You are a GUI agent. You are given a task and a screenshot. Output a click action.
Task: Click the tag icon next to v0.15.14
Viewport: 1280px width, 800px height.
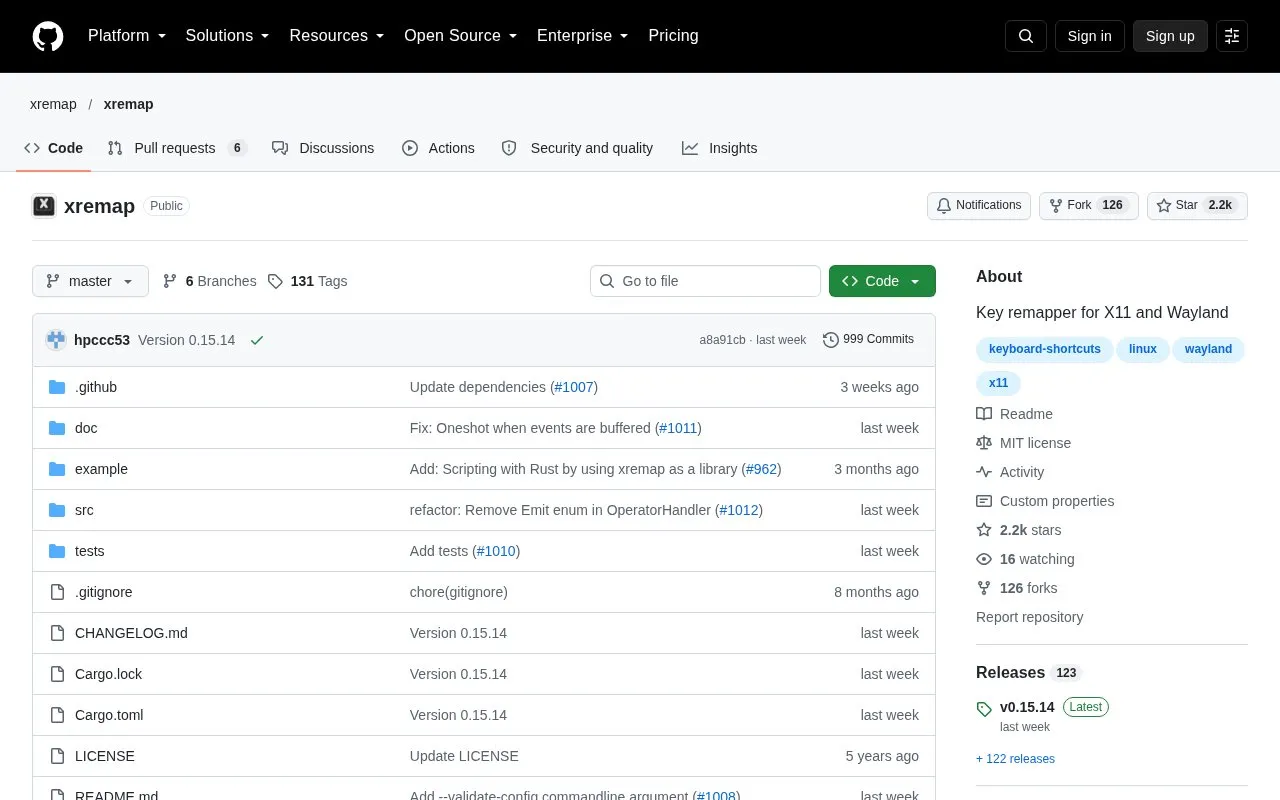984,708
